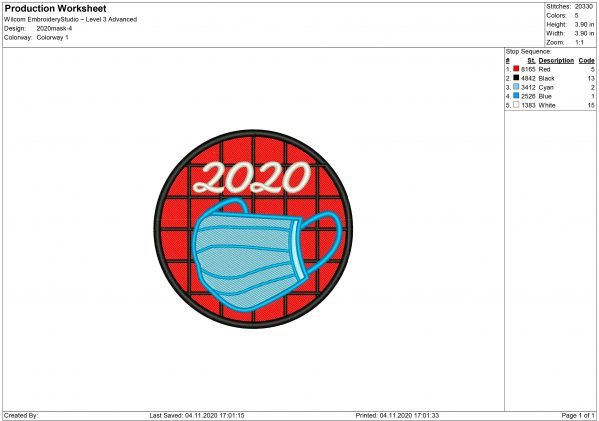Click the Height value '3.90 in'
This screenshot has height=421, width=599.
click(584, 24)
